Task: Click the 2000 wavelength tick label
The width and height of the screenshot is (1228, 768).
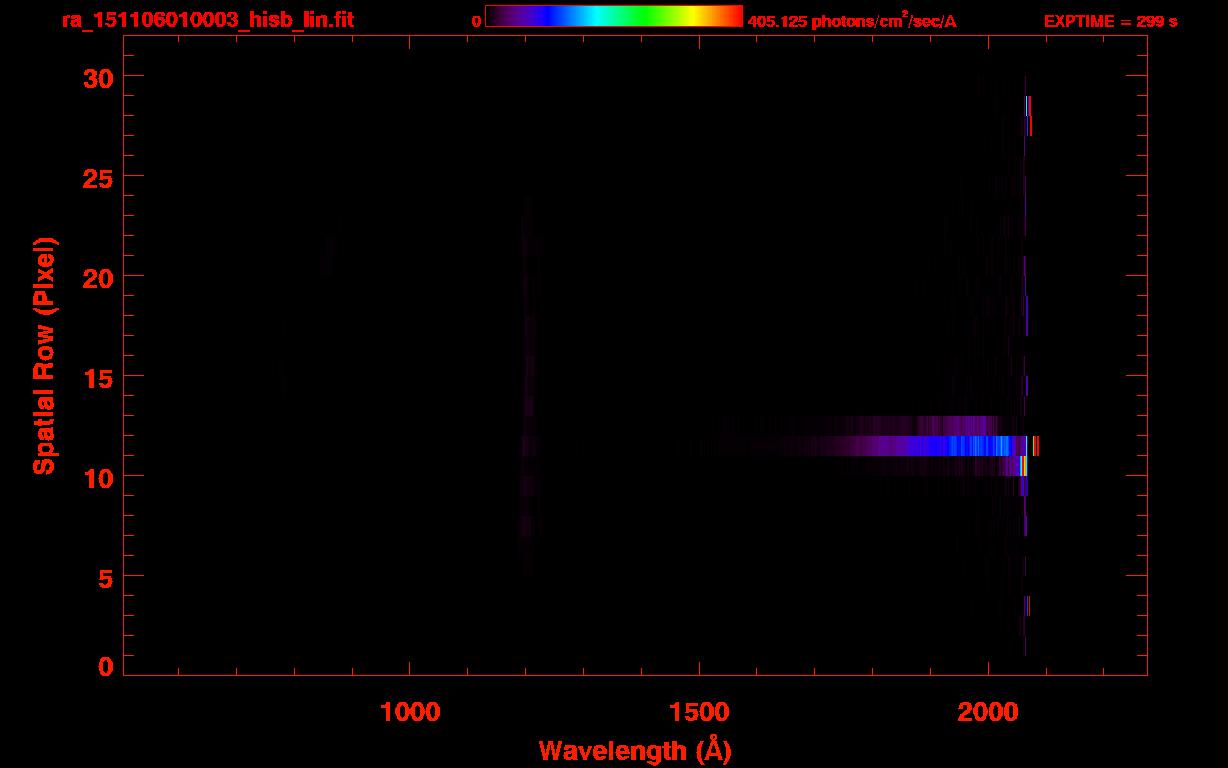Action: 988,713
